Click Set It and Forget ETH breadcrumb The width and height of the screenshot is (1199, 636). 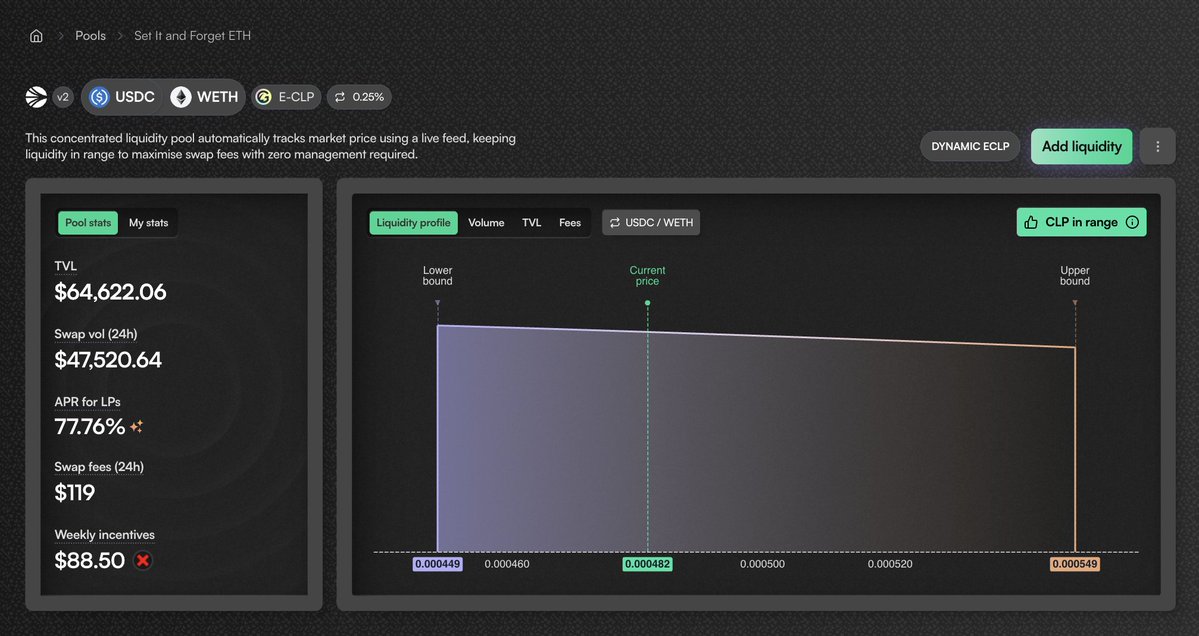(x=192, y=36)
